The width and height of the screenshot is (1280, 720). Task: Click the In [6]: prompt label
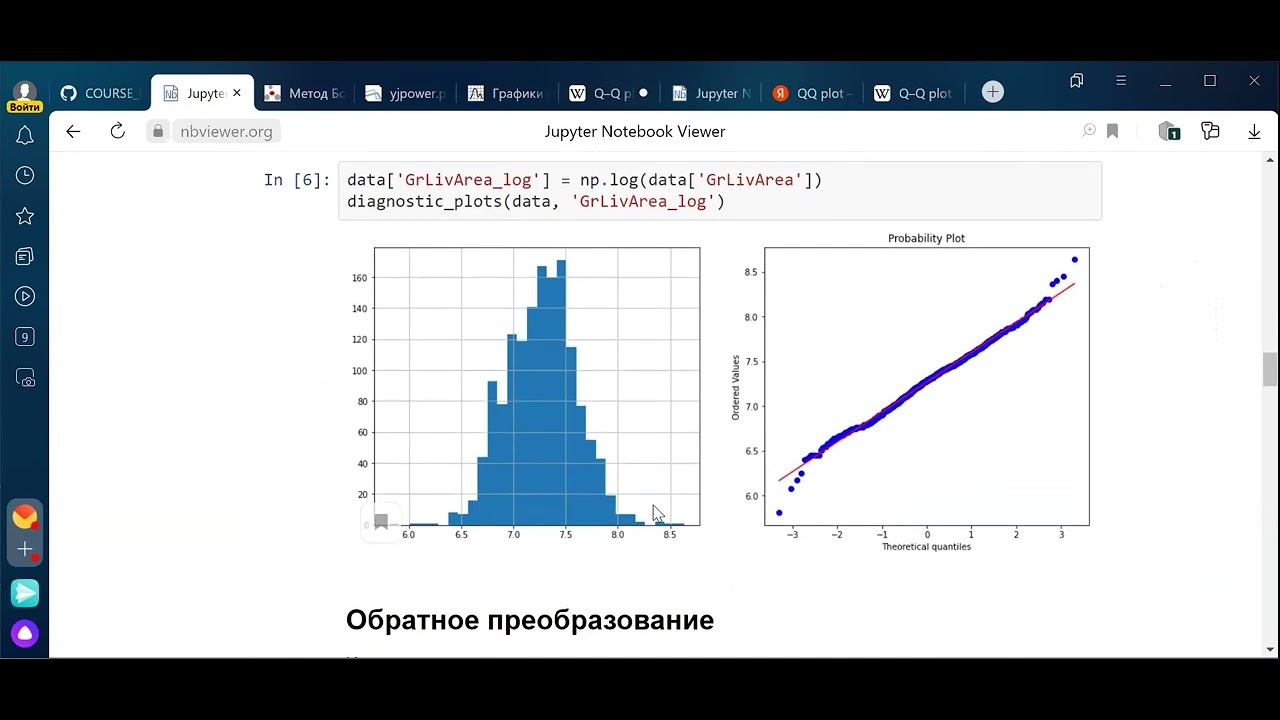pos(296,180)
